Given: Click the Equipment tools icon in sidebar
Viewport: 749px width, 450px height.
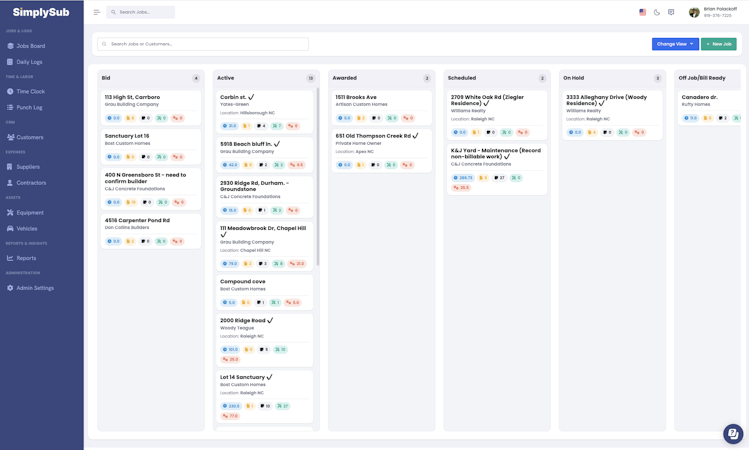Looking at the screenshot, I should 10,212.
